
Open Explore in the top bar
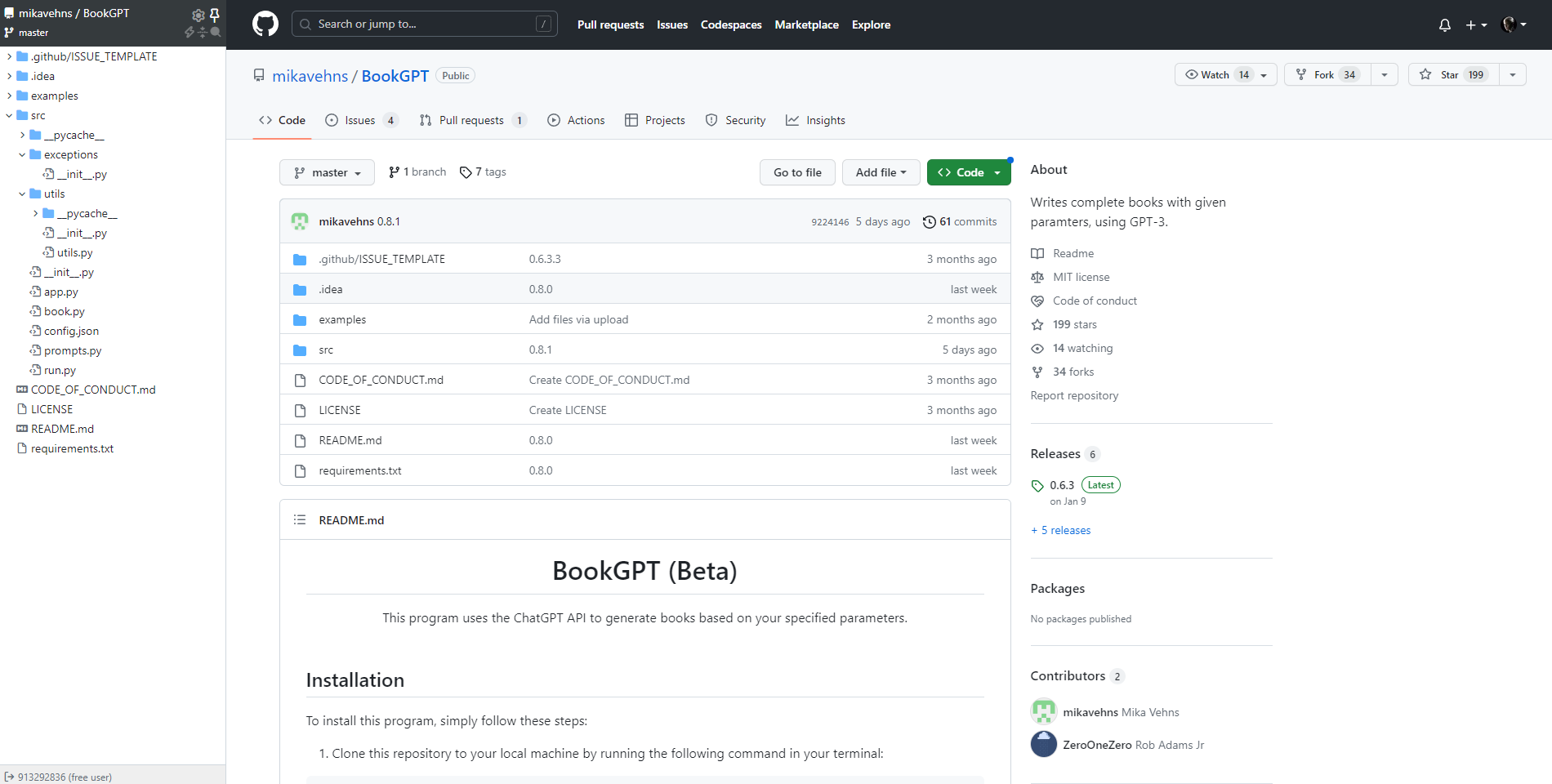click(x=871, y=24)
